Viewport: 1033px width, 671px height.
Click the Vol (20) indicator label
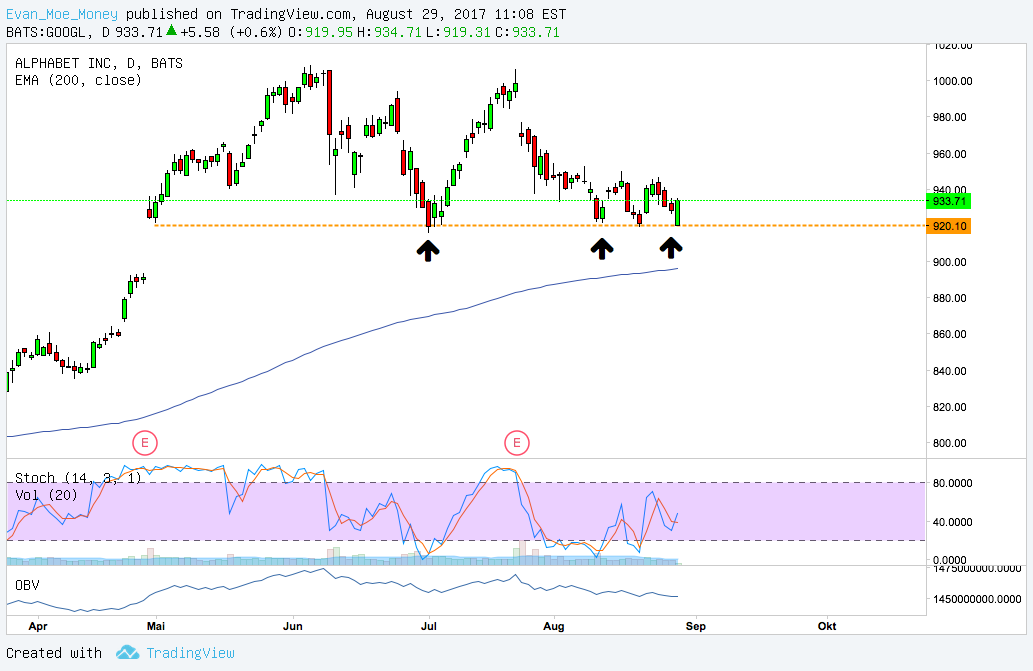pos(46,495)
